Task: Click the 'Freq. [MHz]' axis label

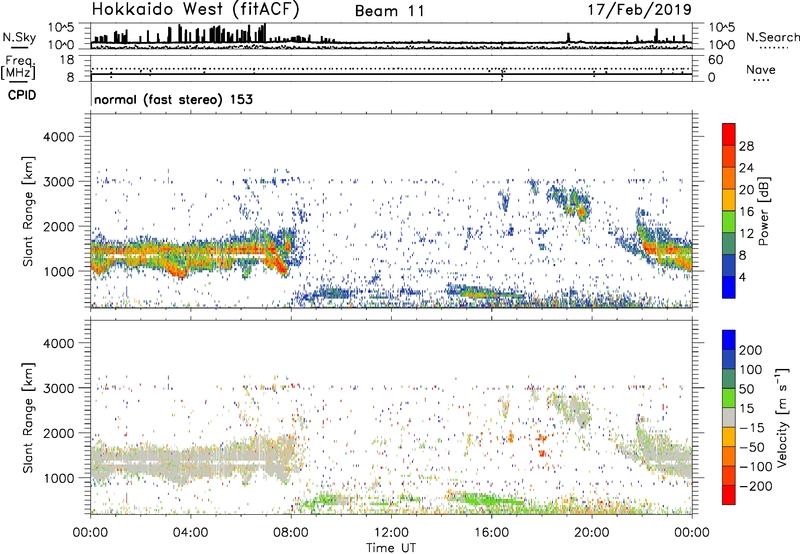Action: point(19,67)
